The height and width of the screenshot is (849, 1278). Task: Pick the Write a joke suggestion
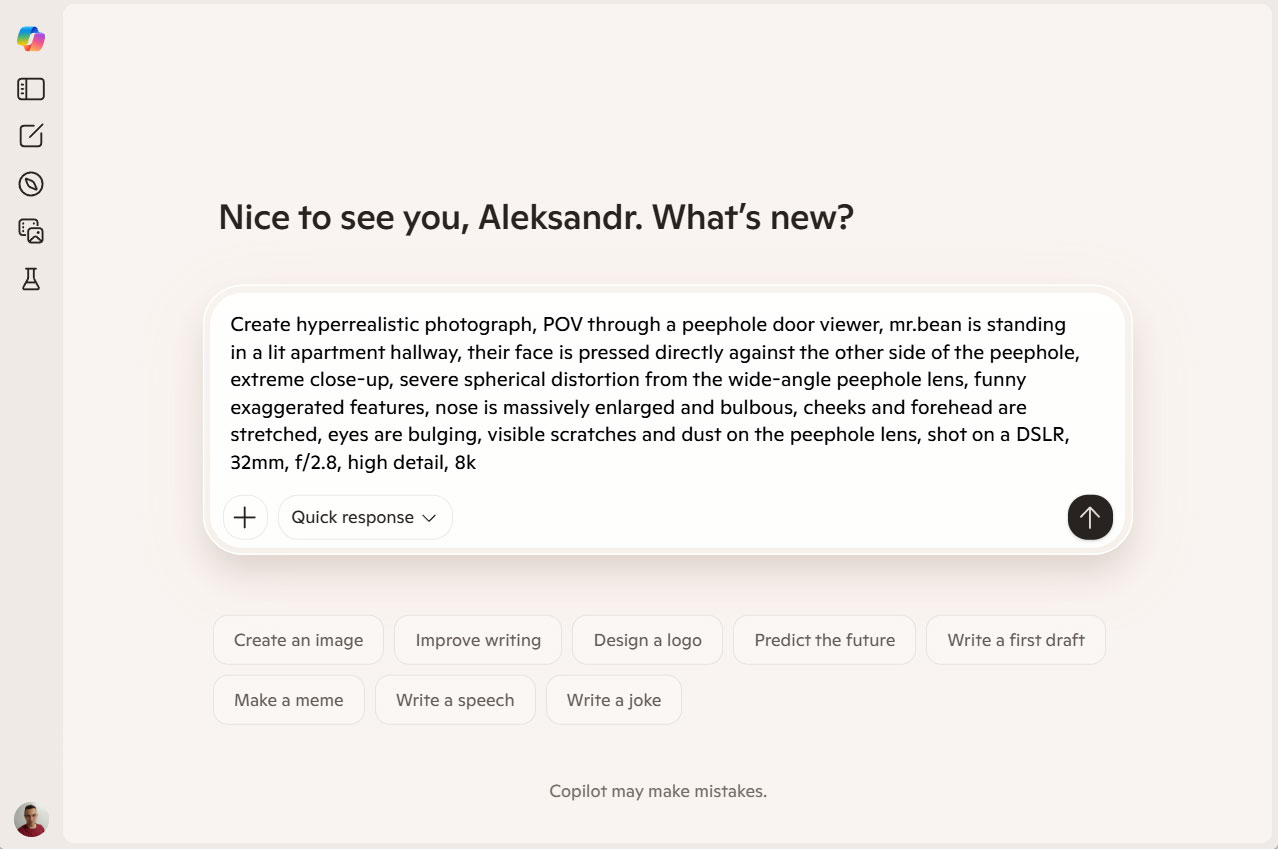(x=613, y=700)
